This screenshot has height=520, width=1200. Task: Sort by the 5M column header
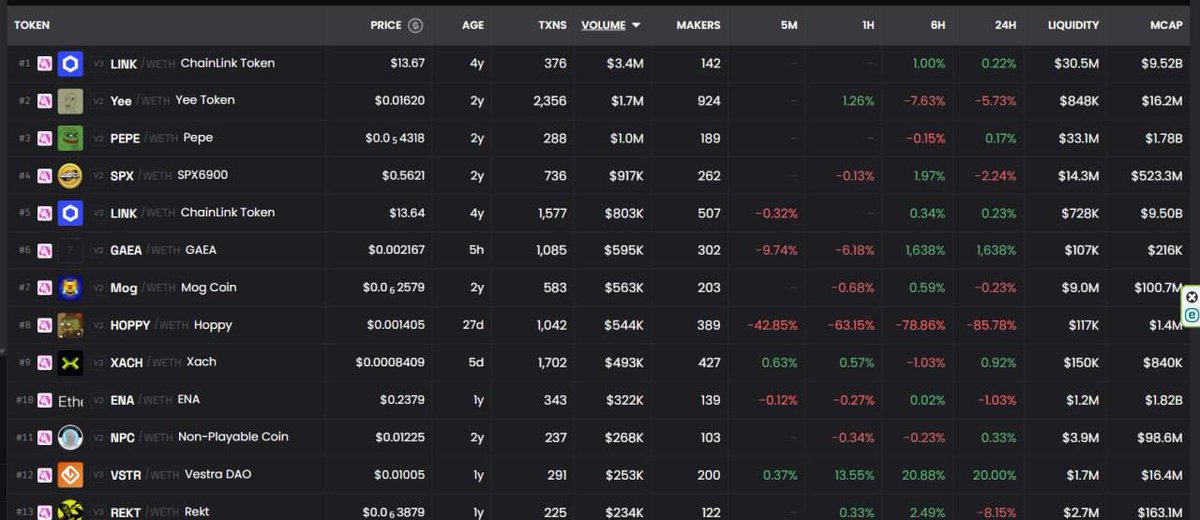789,25
